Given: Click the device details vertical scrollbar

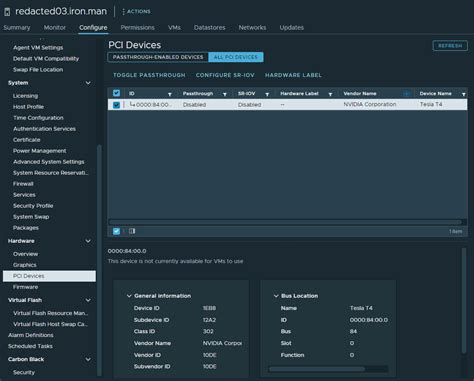Looking at the screenshot, I should pos(464,300).
